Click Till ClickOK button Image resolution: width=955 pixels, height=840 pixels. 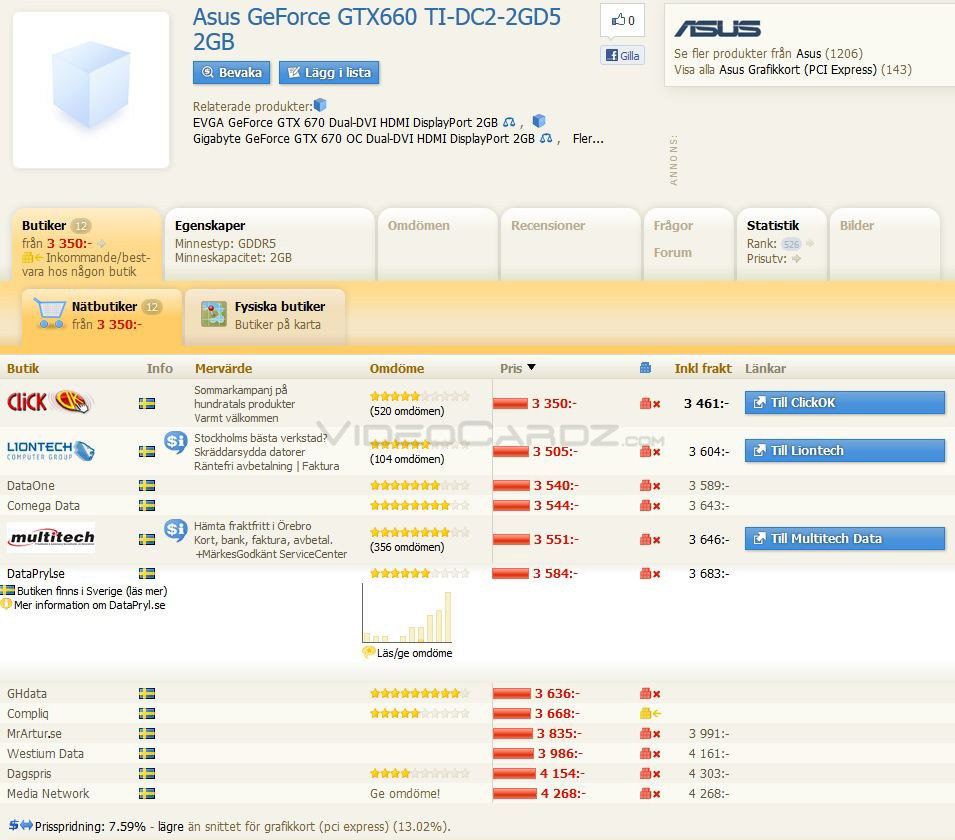coord(845,403)
